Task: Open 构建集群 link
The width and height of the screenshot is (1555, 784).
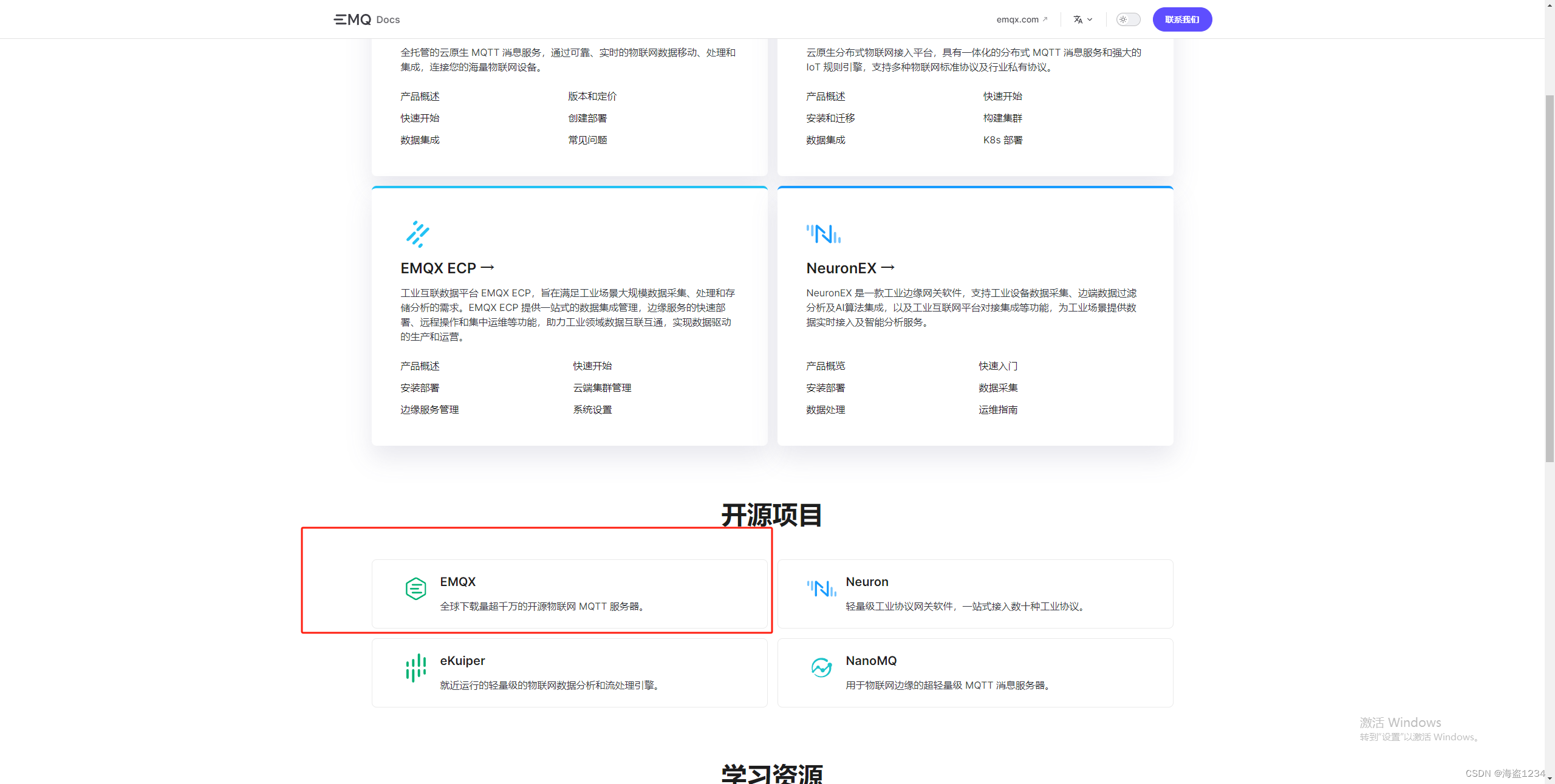Action: click(x=1003, y=118)
